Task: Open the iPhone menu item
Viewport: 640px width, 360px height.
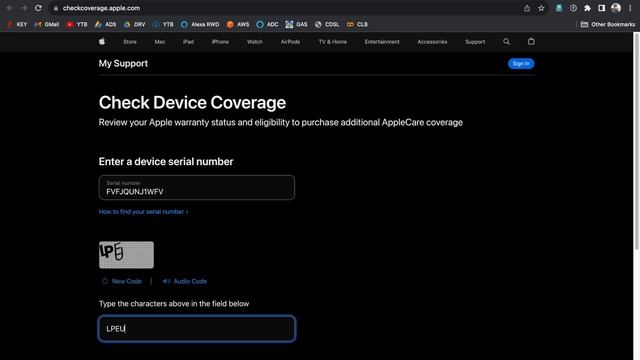Action: click(220, 42)
